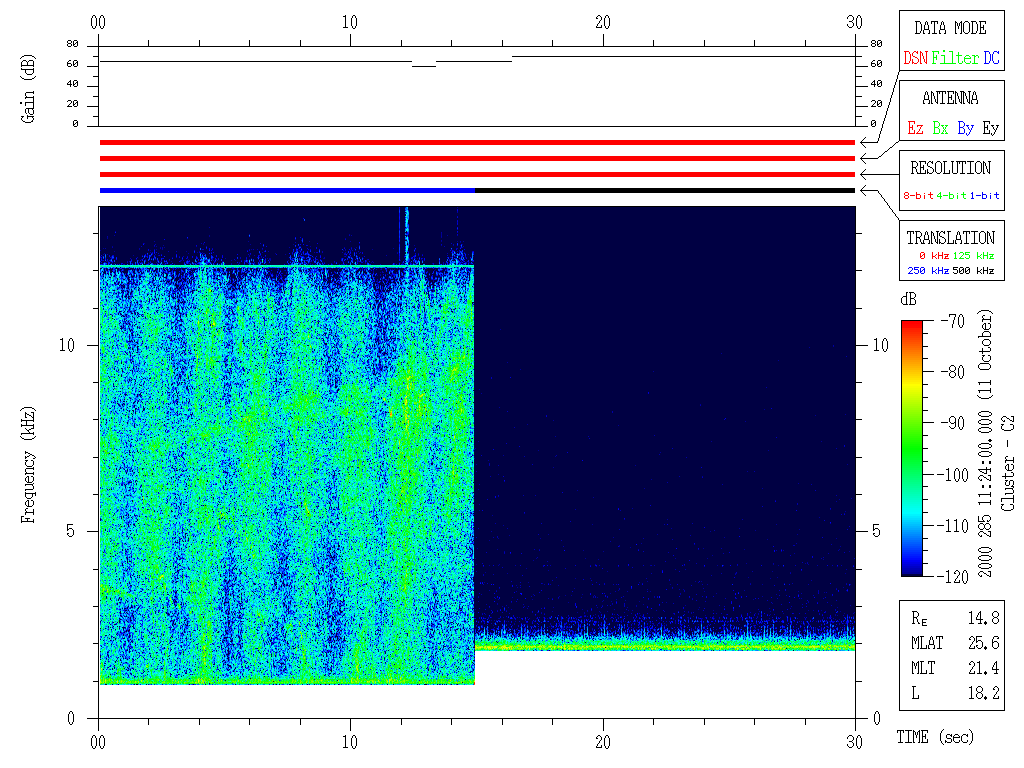
Task: Click the black Ey antenna label
Action: coord(990,128)
